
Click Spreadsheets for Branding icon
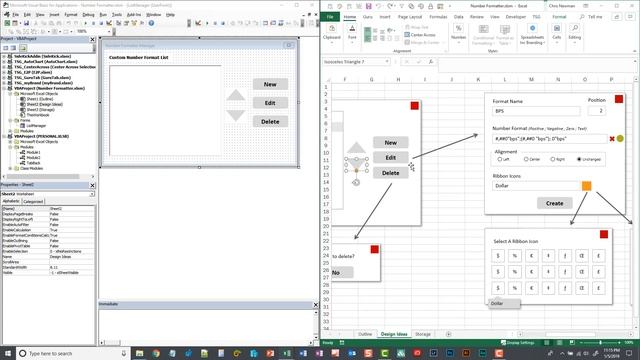532,28
